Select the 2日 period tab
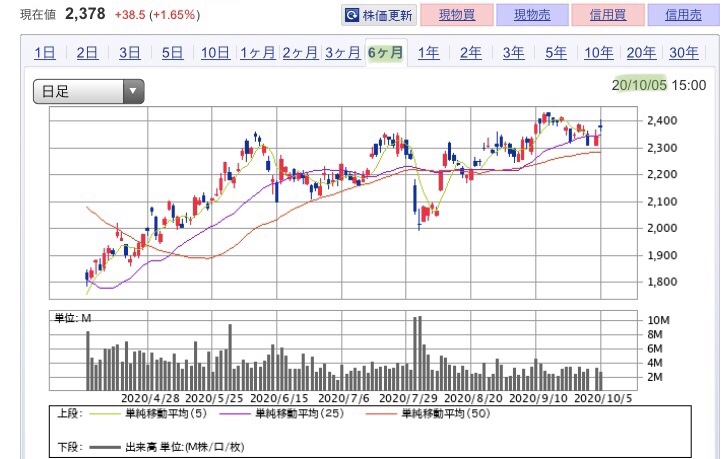 coord(87,53)
